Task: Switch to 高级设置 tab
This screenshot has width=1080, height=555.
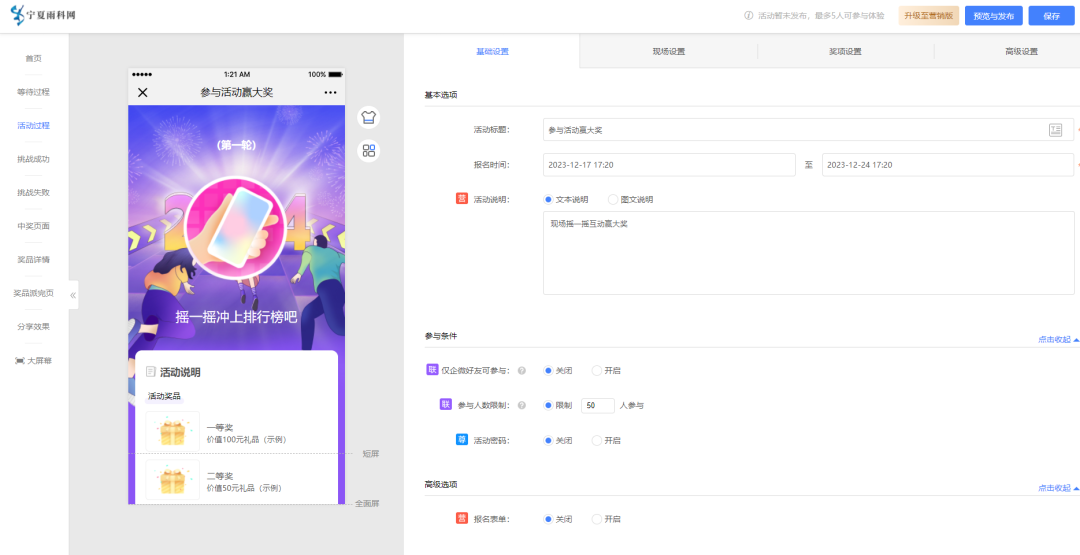Action: [x=1021, y=51]
